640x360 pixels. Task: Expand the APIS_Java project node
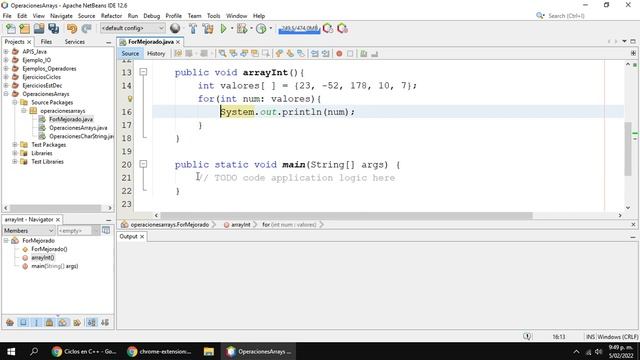[x=6, y=52]
